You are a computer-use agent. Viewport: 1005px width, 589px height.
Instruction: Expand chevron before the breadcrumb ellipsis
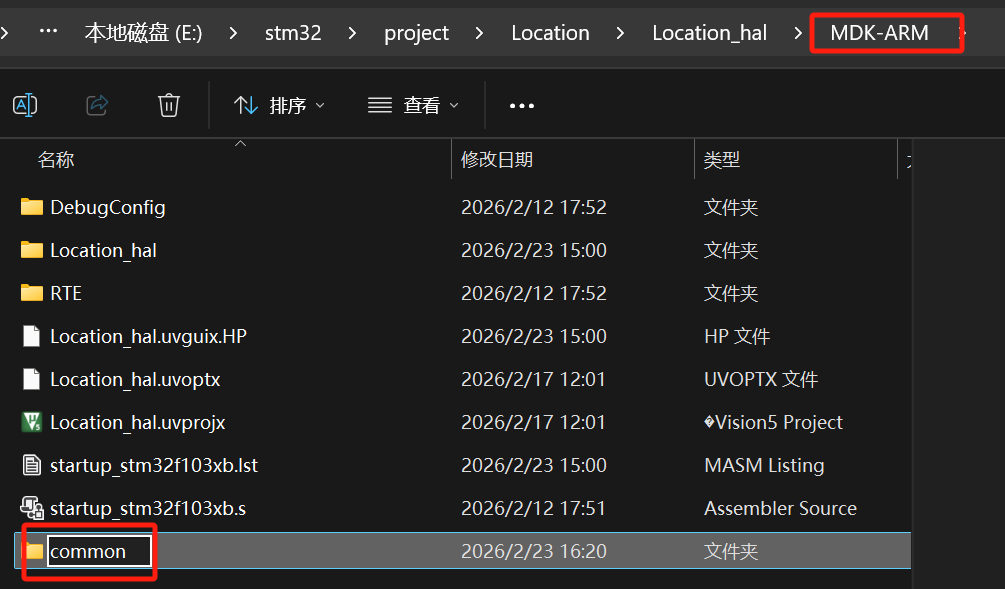[x=4, y=32]
